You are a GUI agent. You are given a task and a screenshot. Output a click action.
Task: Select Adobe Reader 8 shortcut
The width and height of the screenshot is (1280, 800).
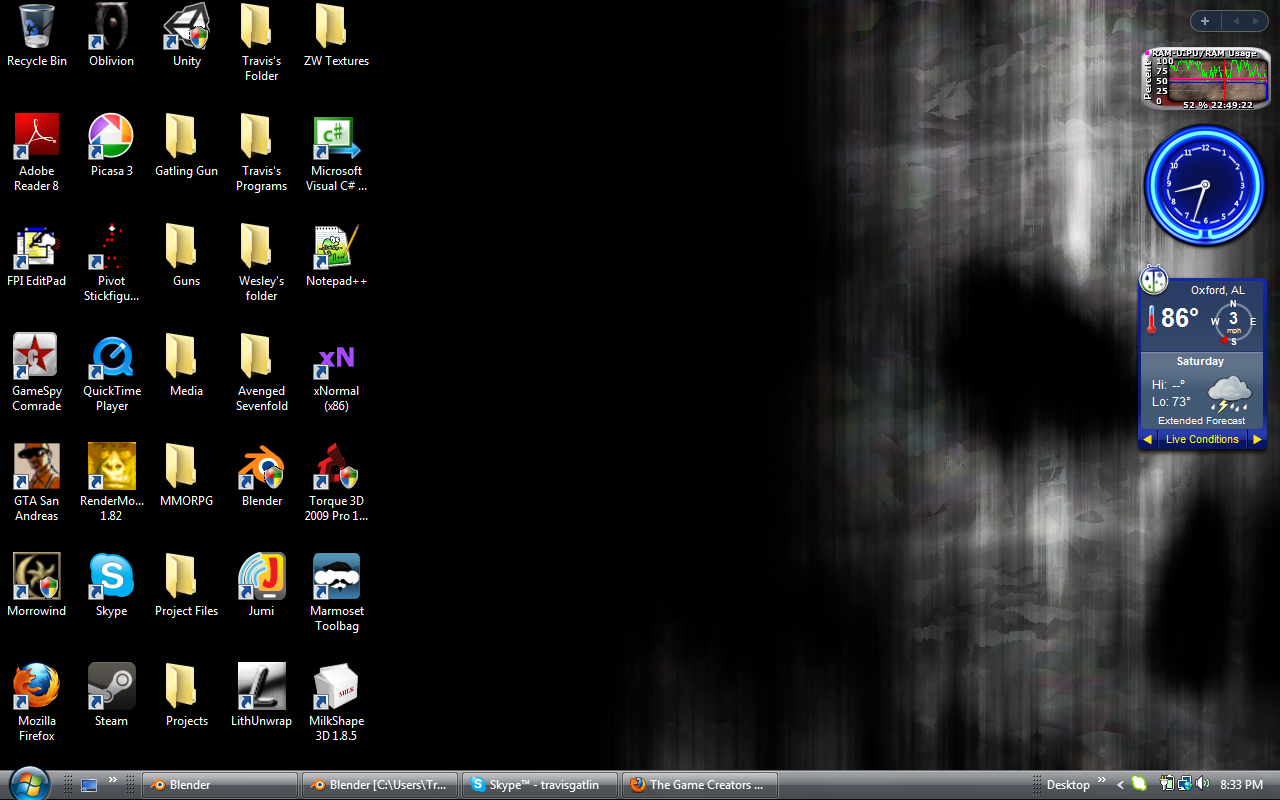(x=37, y=152)
